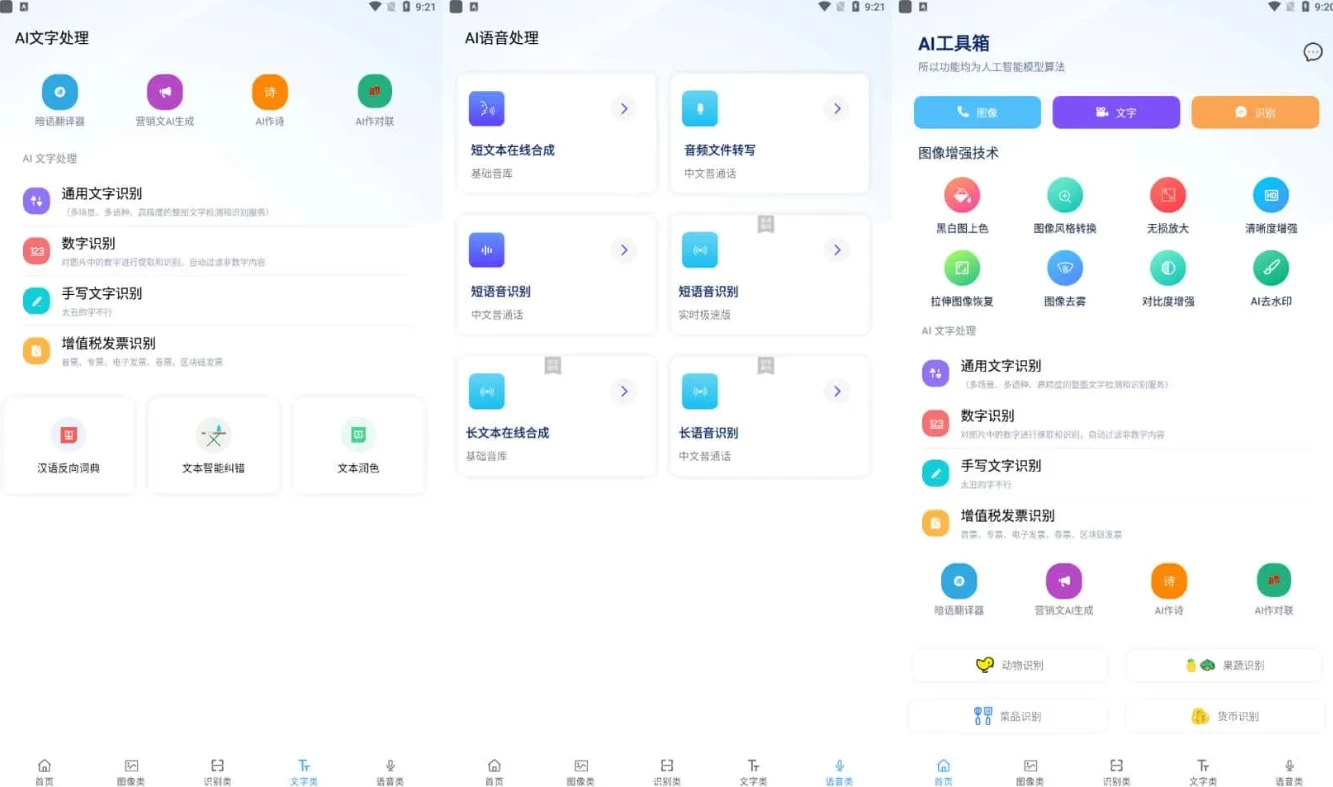
Task: Launch the 无损放大 tool
Action: click(1167, 196)
